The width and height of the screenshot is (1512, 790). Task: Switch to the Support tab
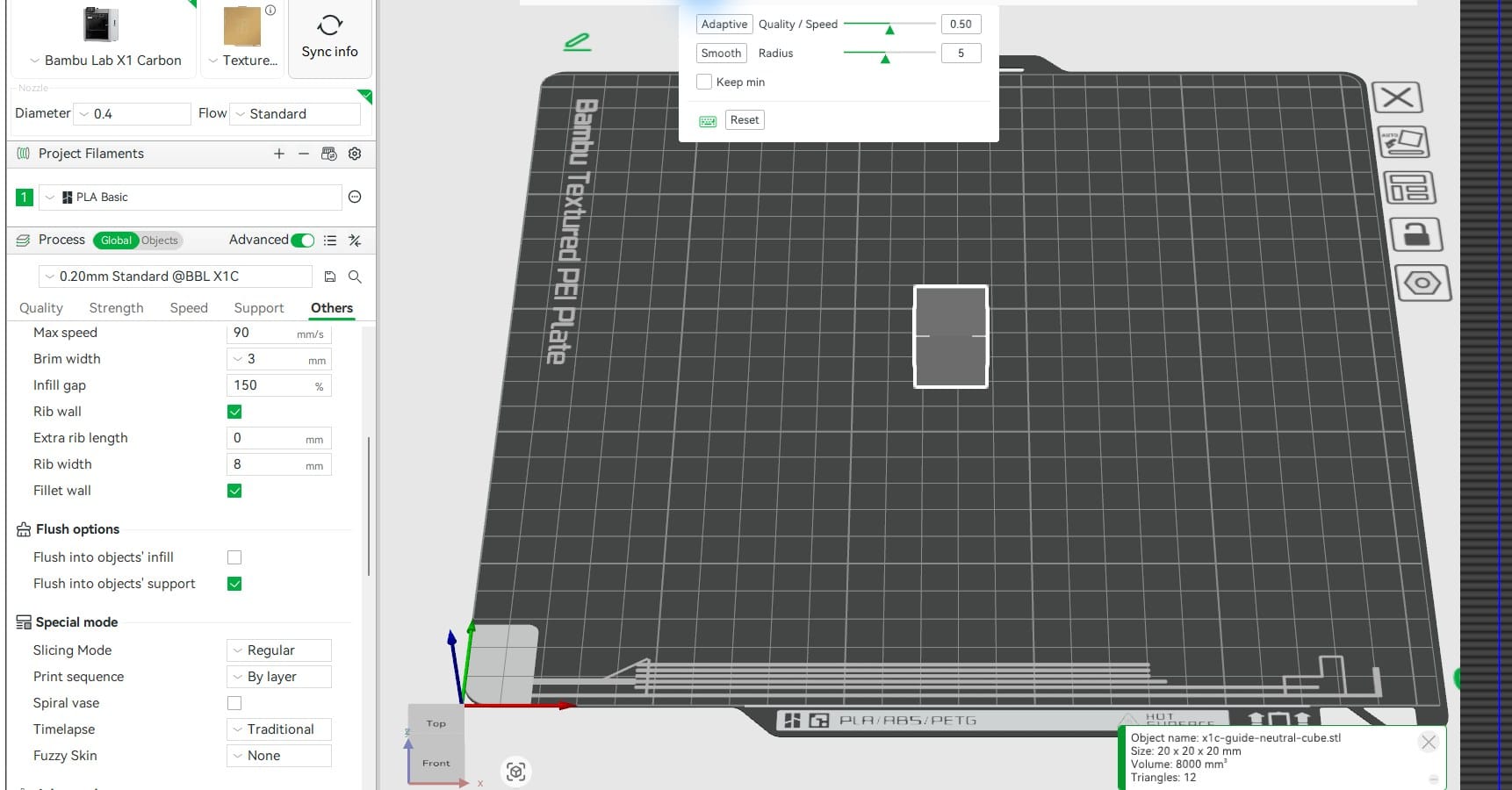(x=259, y=308)
